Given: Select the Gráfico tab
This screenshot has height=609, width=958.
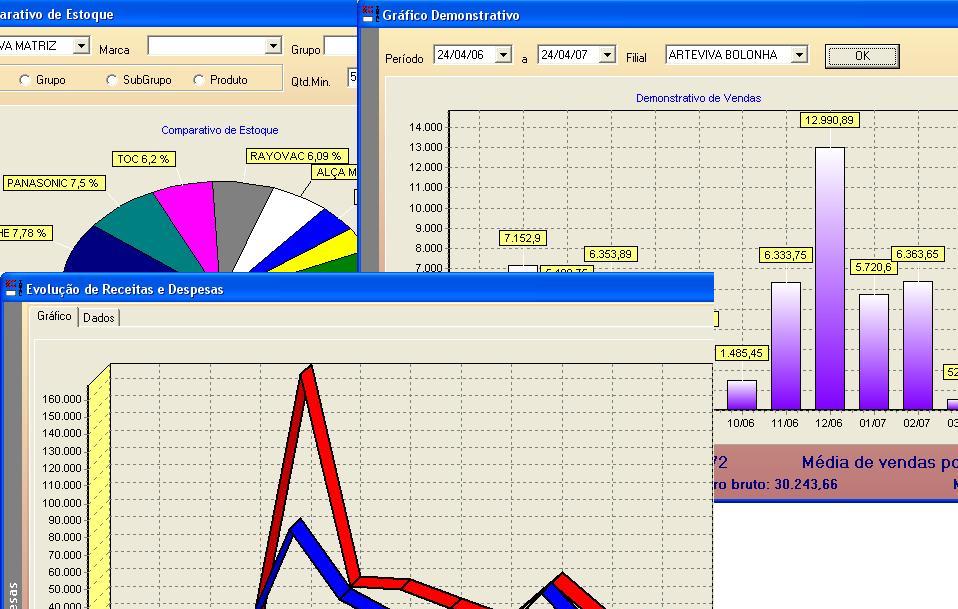Looking at the screenshot, I should (x=54, y=316).
